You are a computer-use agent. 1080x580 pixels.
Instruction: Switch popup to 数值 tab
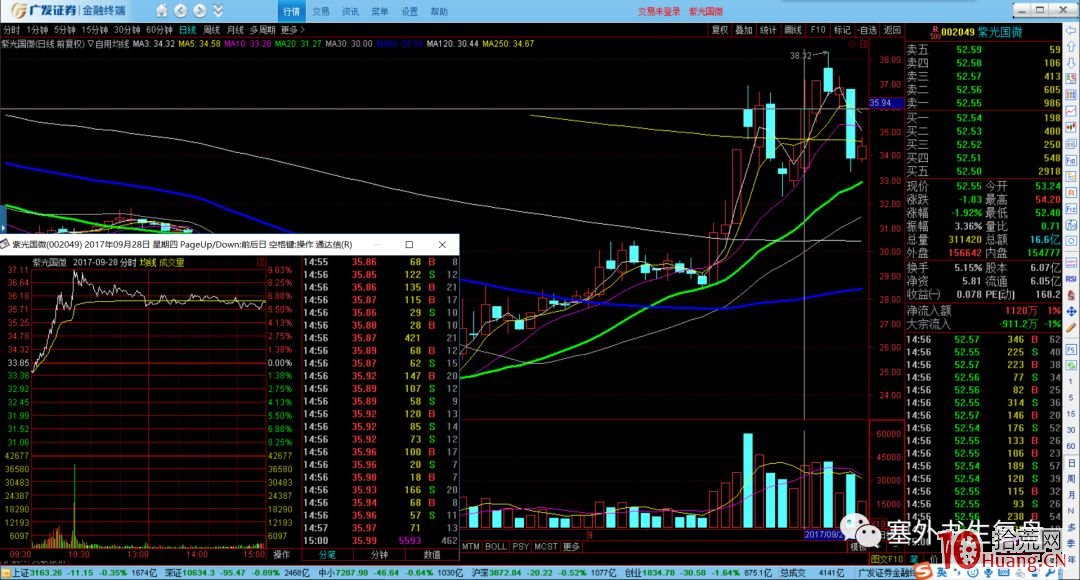click(432, 555)
